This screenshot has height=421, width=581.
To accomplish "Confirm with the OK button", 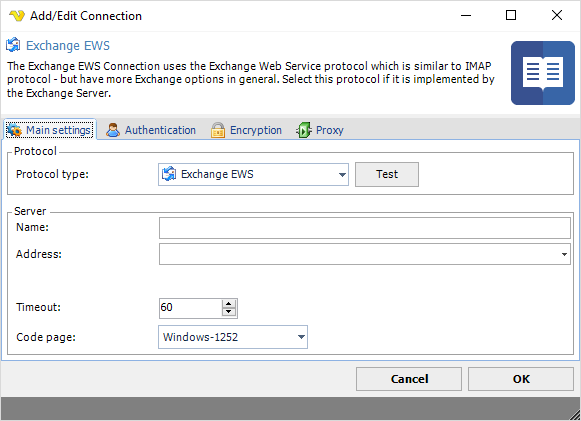I will [521, 379].
